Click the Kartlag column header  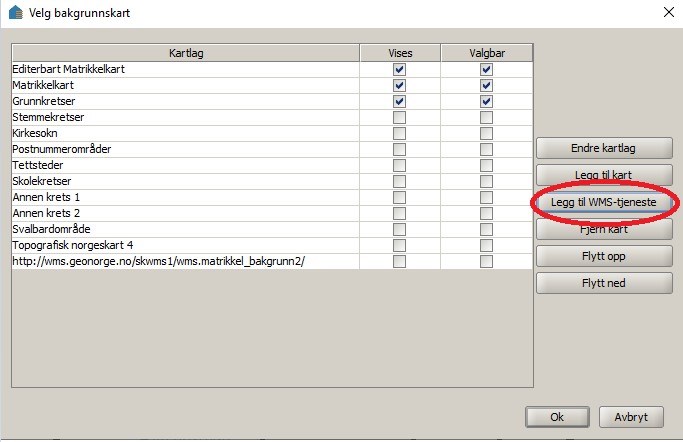[187, 53]
